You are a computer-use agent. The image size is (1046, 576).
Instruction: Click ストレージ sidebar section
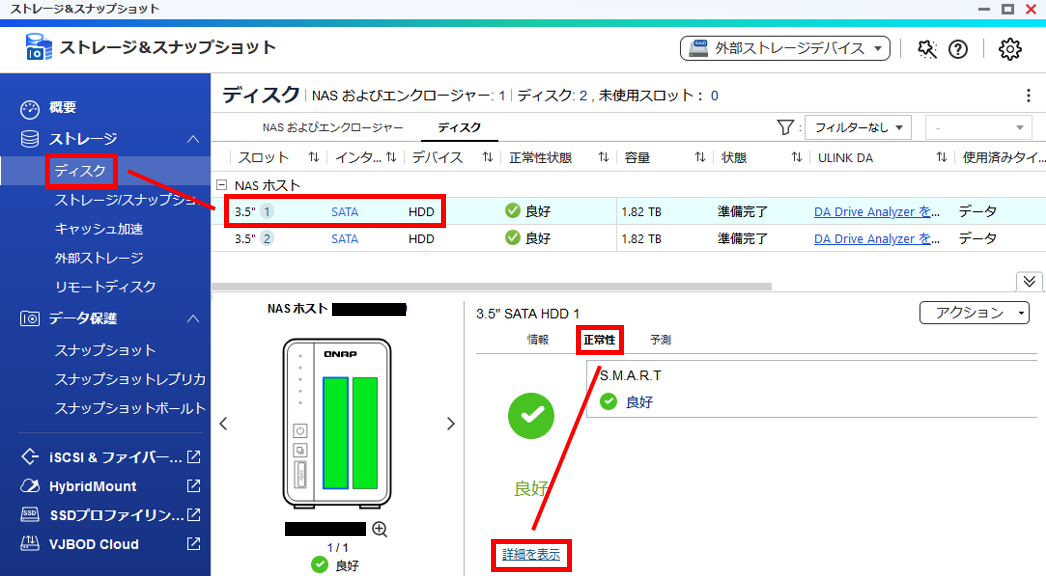pos(83,139)
